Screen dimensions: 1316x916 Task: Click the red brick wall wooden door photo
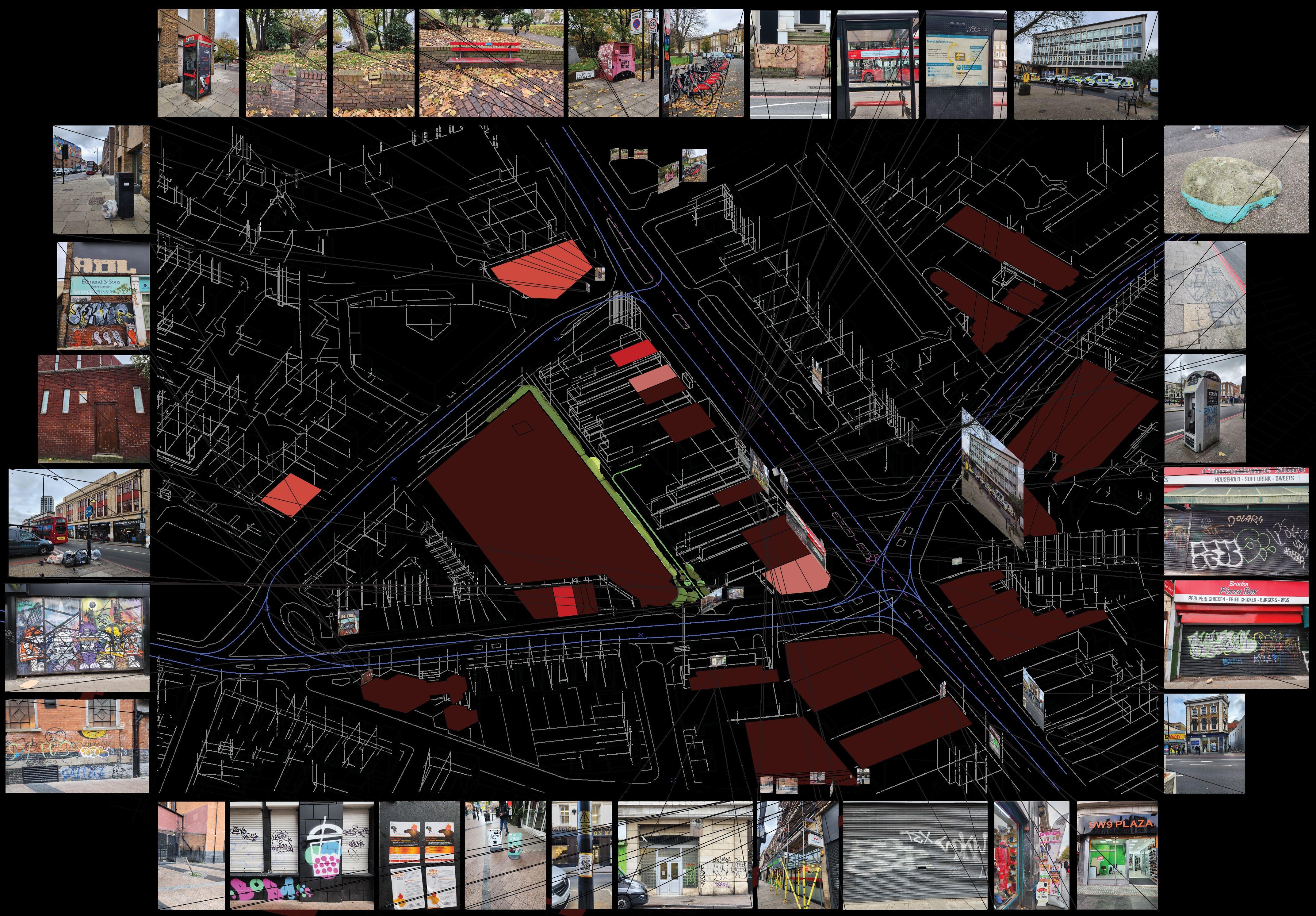94,408
